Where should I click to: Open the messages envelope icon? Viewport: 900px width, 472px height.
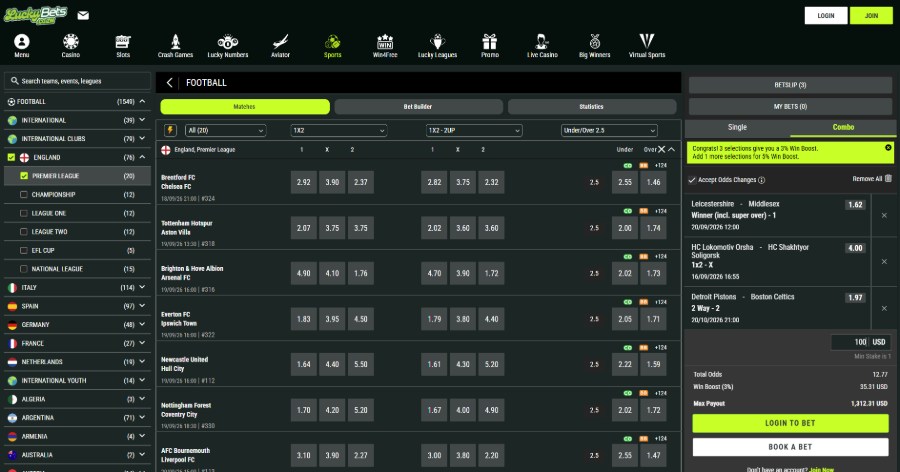point(83,16)
